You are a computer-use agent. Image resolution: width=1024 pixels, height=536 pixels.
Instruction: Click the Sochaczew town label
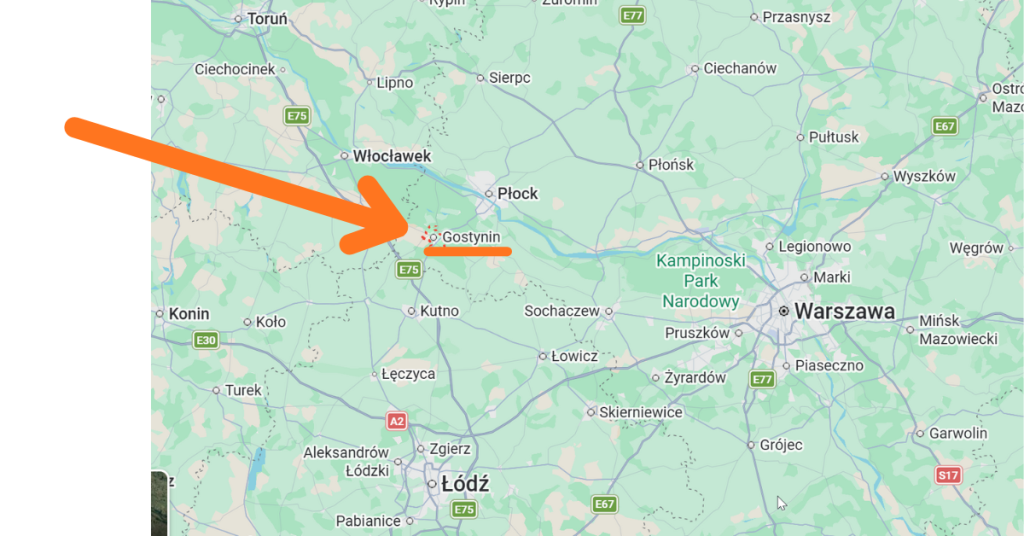coord(562,311)
